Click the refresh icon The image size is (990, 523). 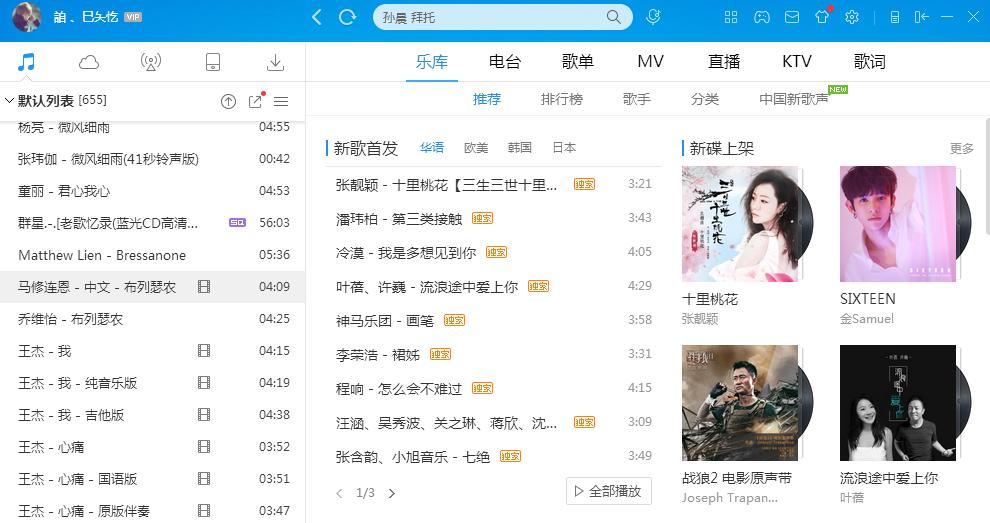(347, 17)
